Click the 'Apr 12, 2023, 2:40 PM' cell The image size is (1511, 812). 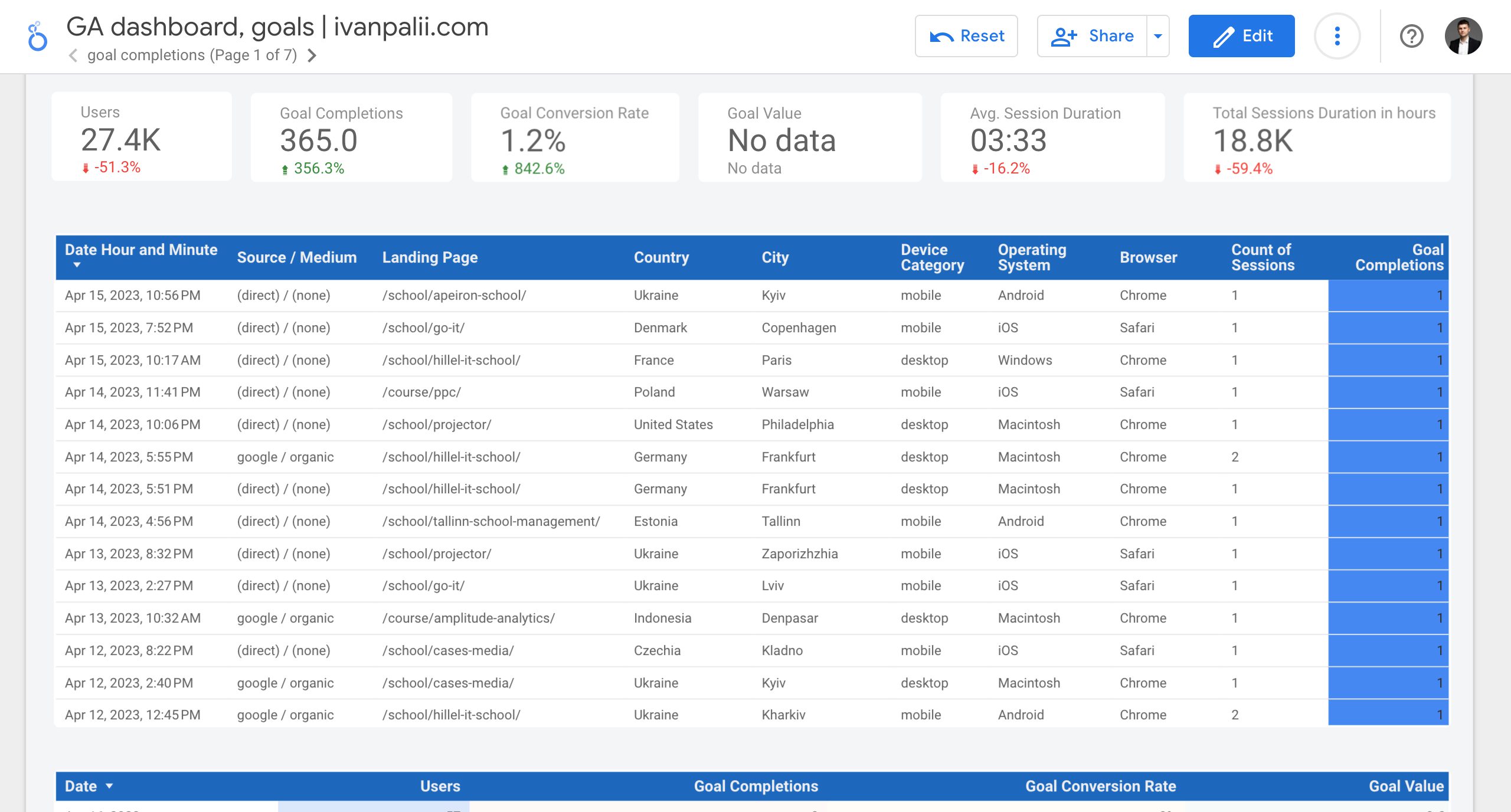(x=129, y=683)
